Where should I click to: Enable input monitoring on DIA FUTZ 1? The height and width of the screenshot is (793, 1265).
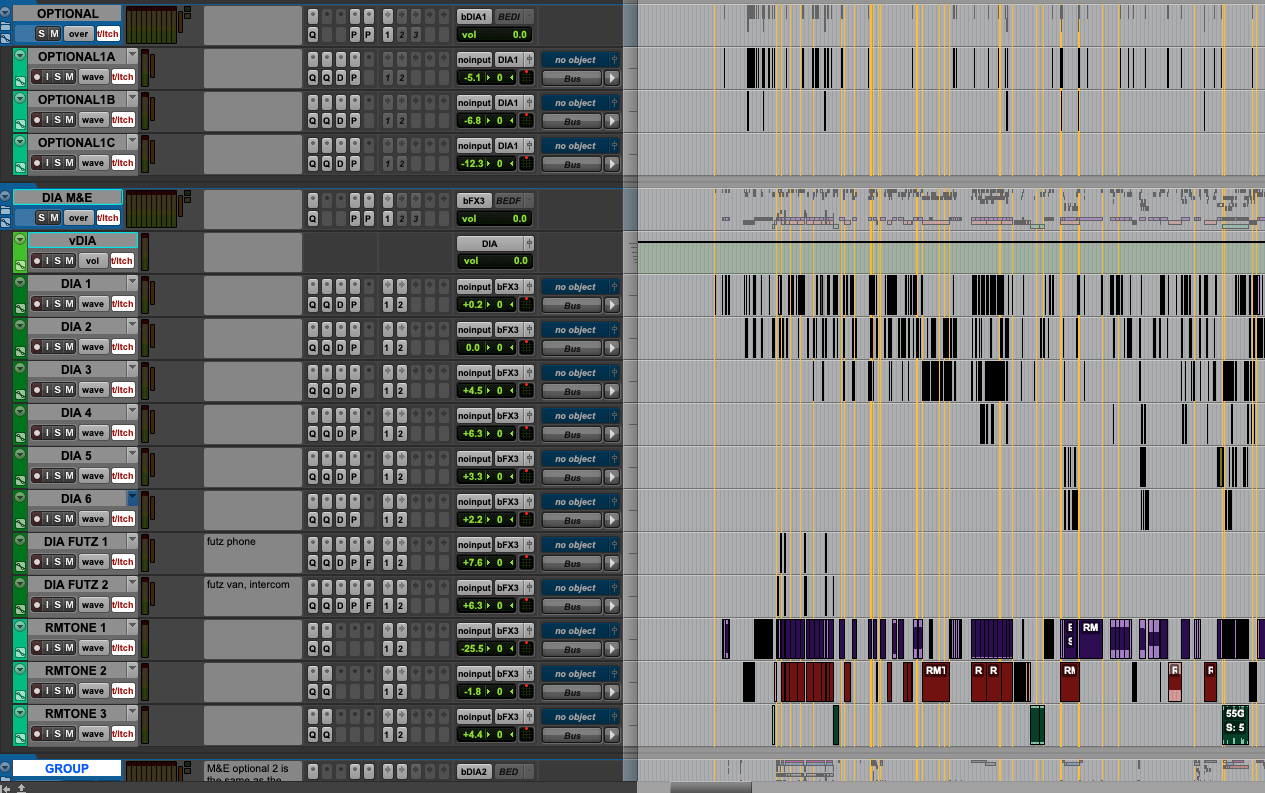coord(48,562)
